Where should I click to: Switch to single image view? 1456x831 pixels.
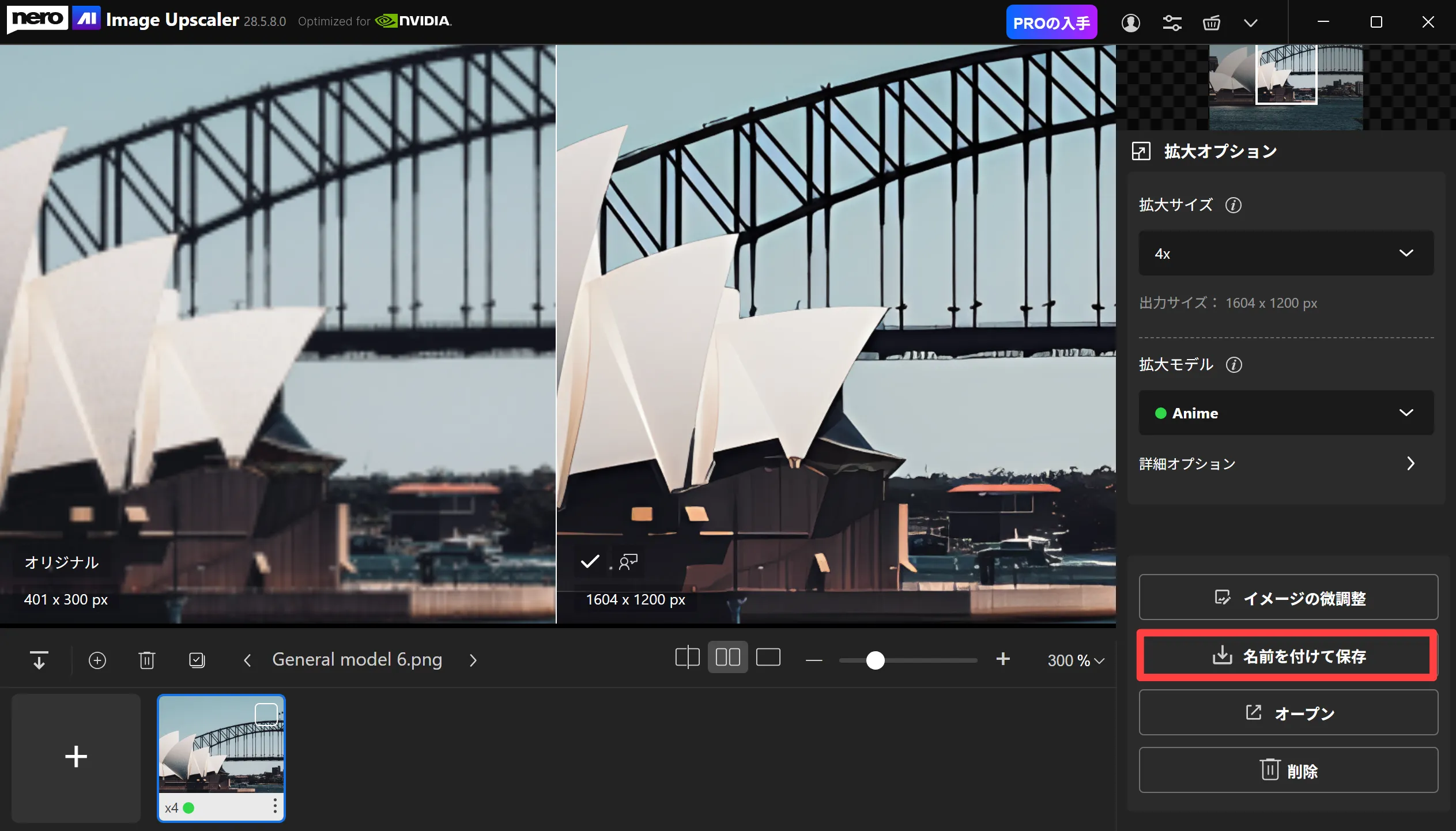[x=768, y=658]
